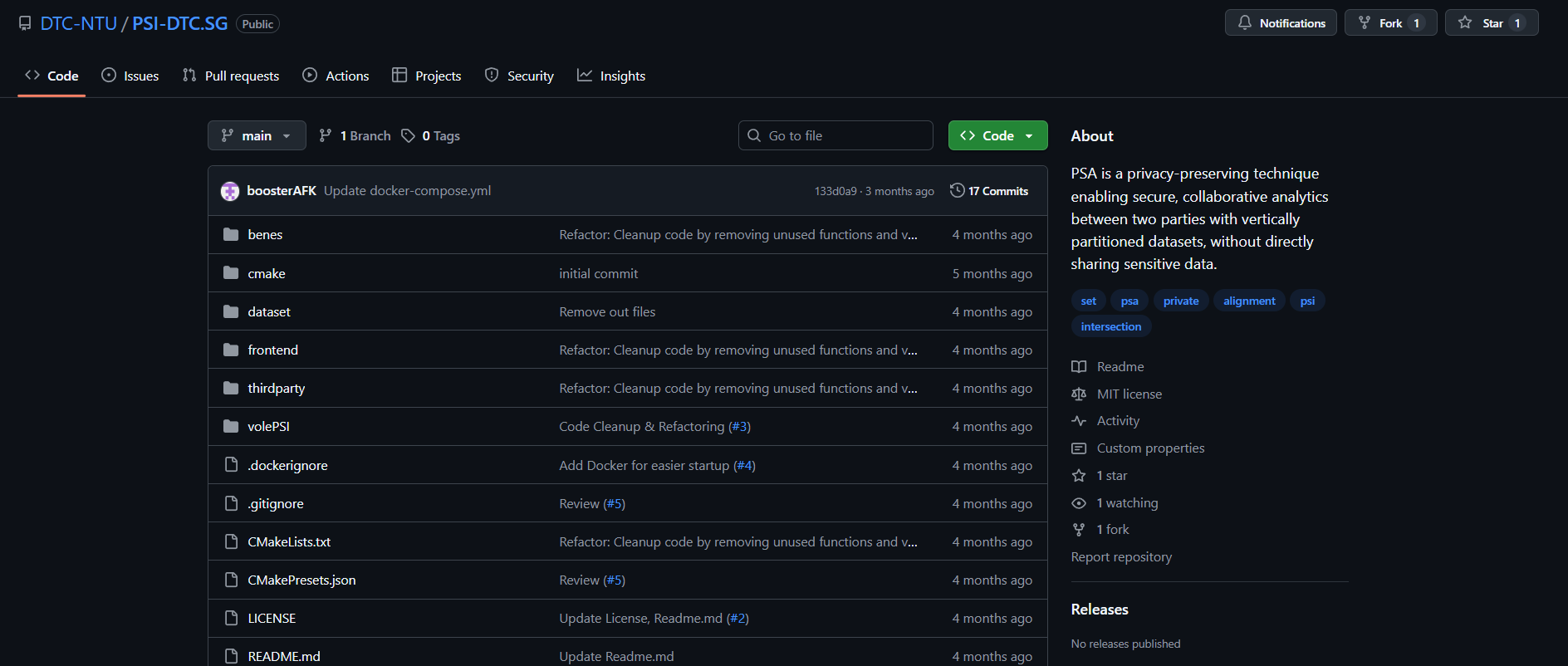The image size is (1568, 666).
Task: Open commit history via 17 Commits
Action: tap(988, 191)
